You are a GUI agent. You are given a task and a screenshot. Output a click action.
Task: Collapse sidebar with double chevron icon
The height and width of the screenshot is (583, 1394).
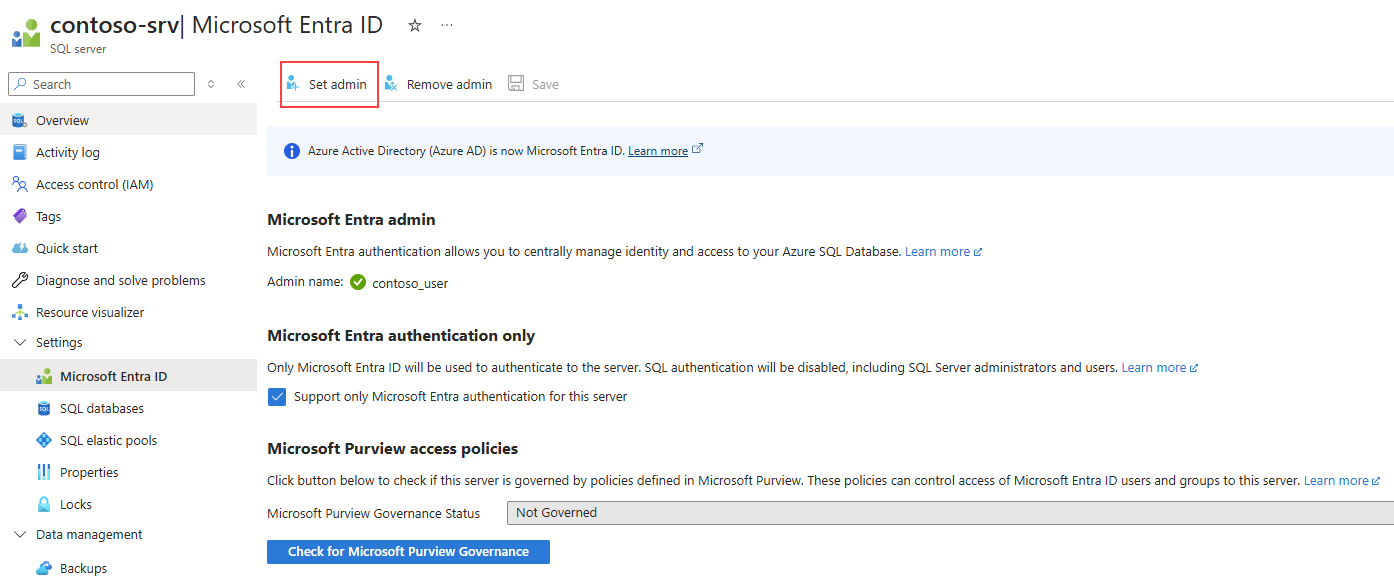[241, 84]
